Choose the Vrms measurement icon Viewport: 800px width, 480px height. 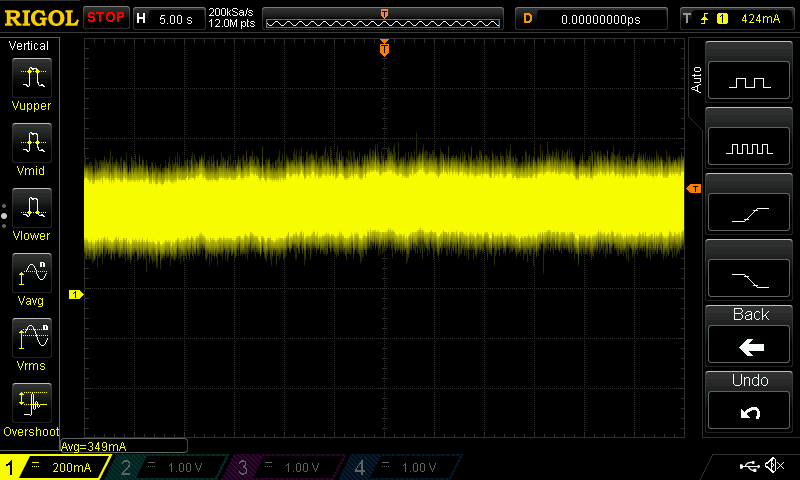click(x=31, y=338)
